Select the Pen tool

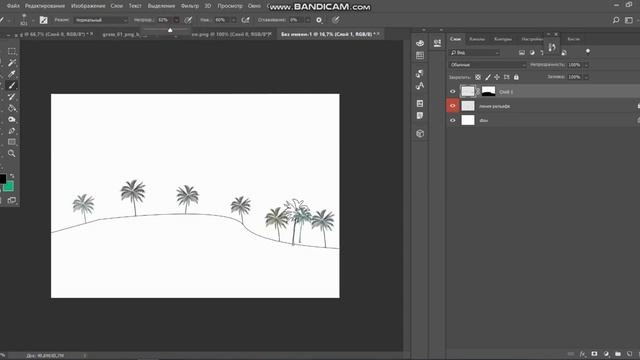point(12,131)
